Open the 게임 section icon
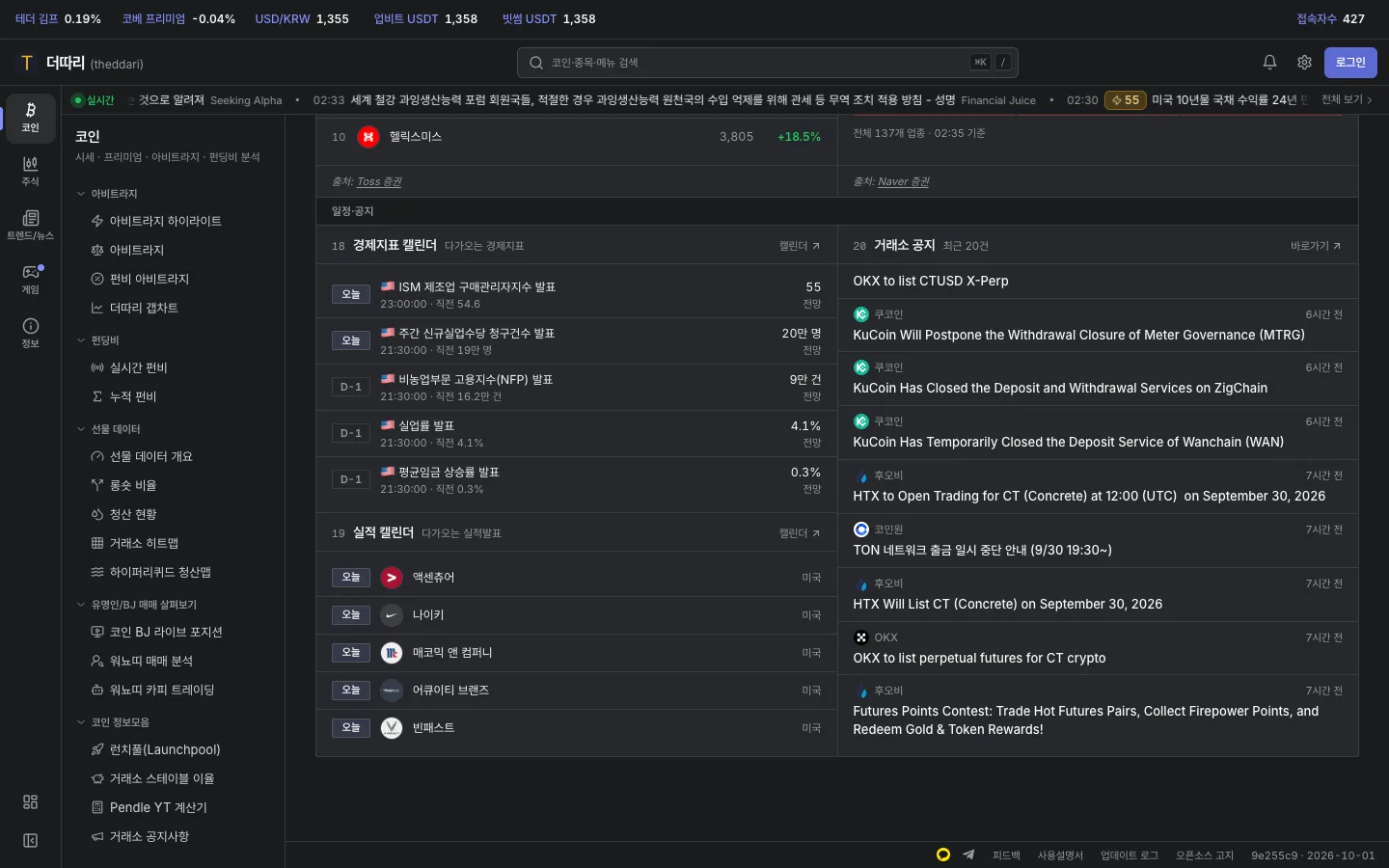The width and height of the screenshot is (1389, 868). tap(30, 280)
